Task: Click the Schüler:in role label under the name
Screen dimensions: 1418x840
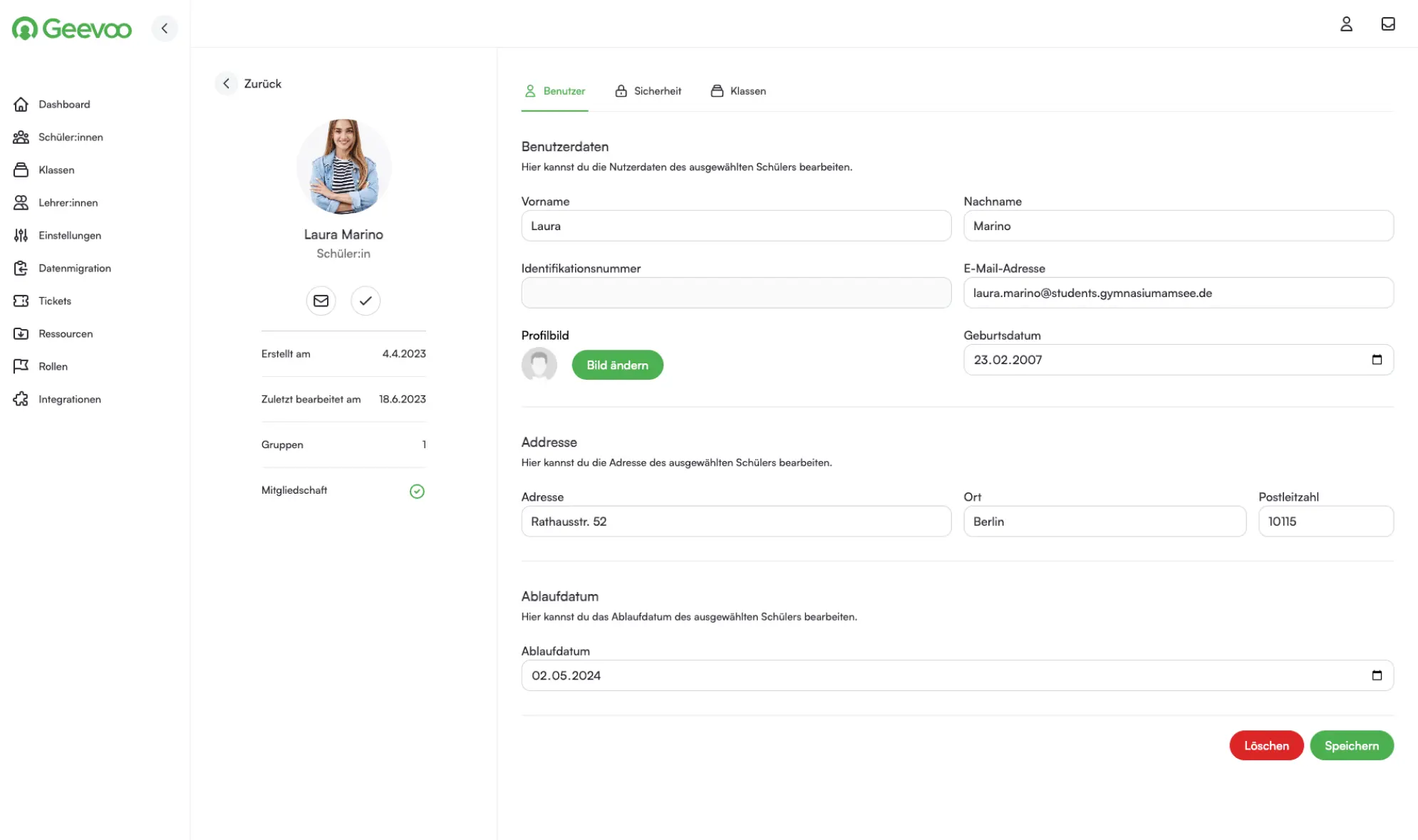Action: pyautogui.click(x=343, y=254)
